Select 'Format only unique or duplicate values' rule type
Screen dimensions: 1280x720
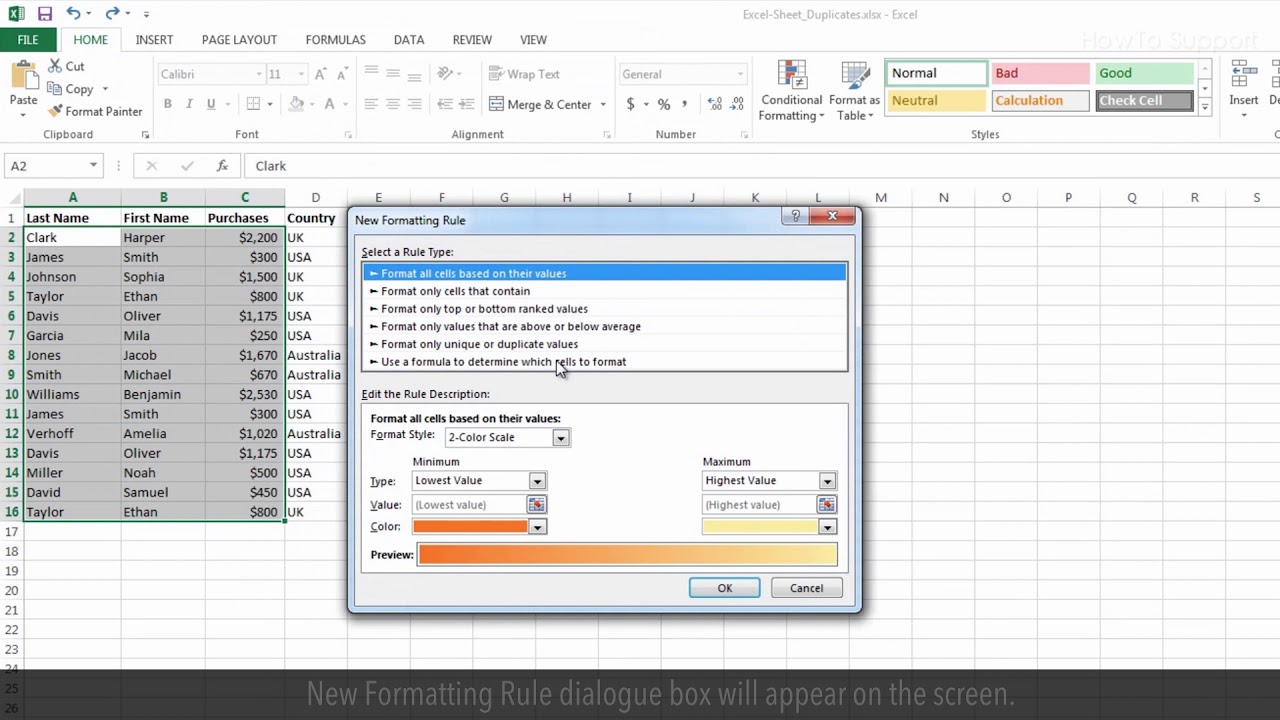click(604, 344)
